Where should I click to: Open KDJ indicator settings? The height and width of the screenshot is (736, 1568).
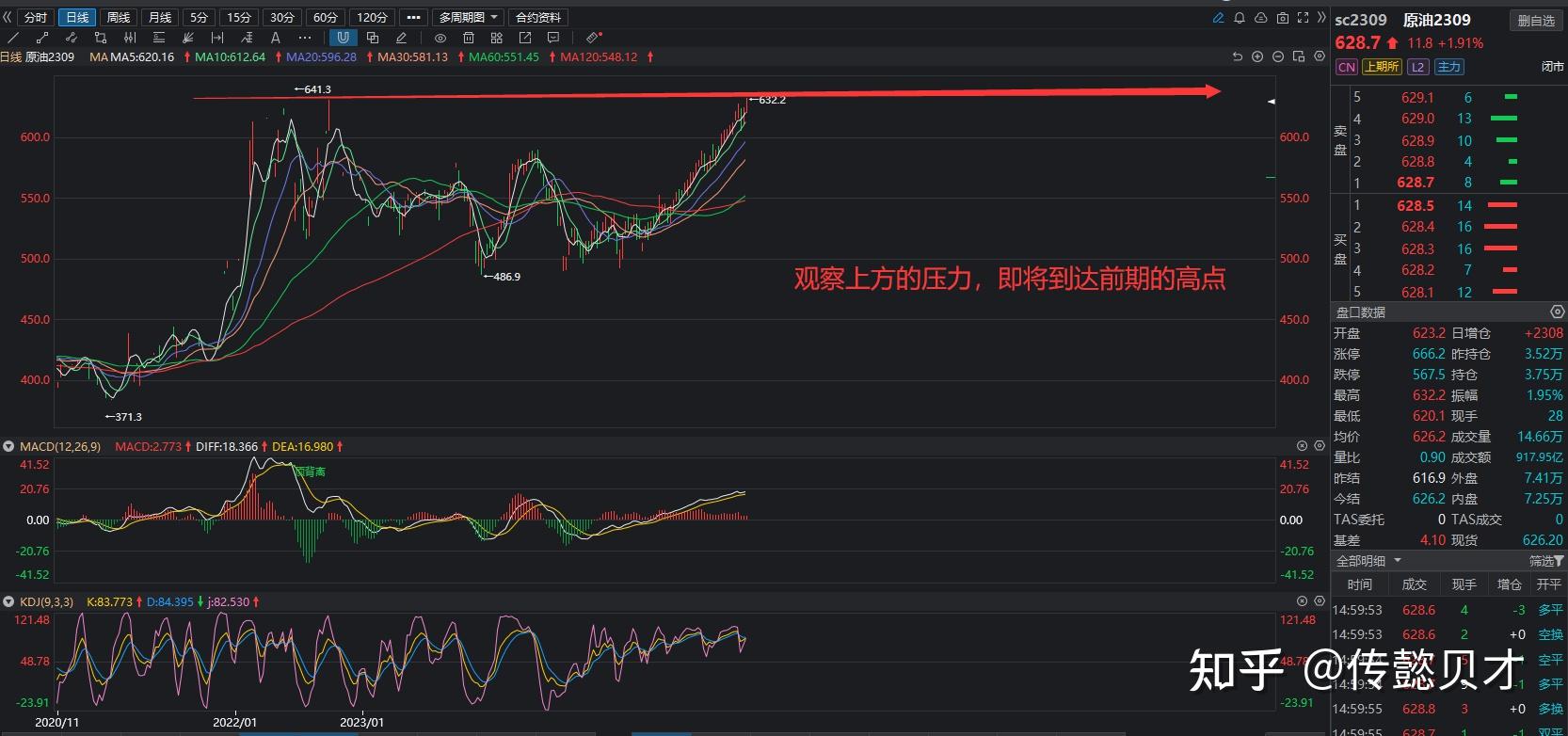tap(1320, 600)
